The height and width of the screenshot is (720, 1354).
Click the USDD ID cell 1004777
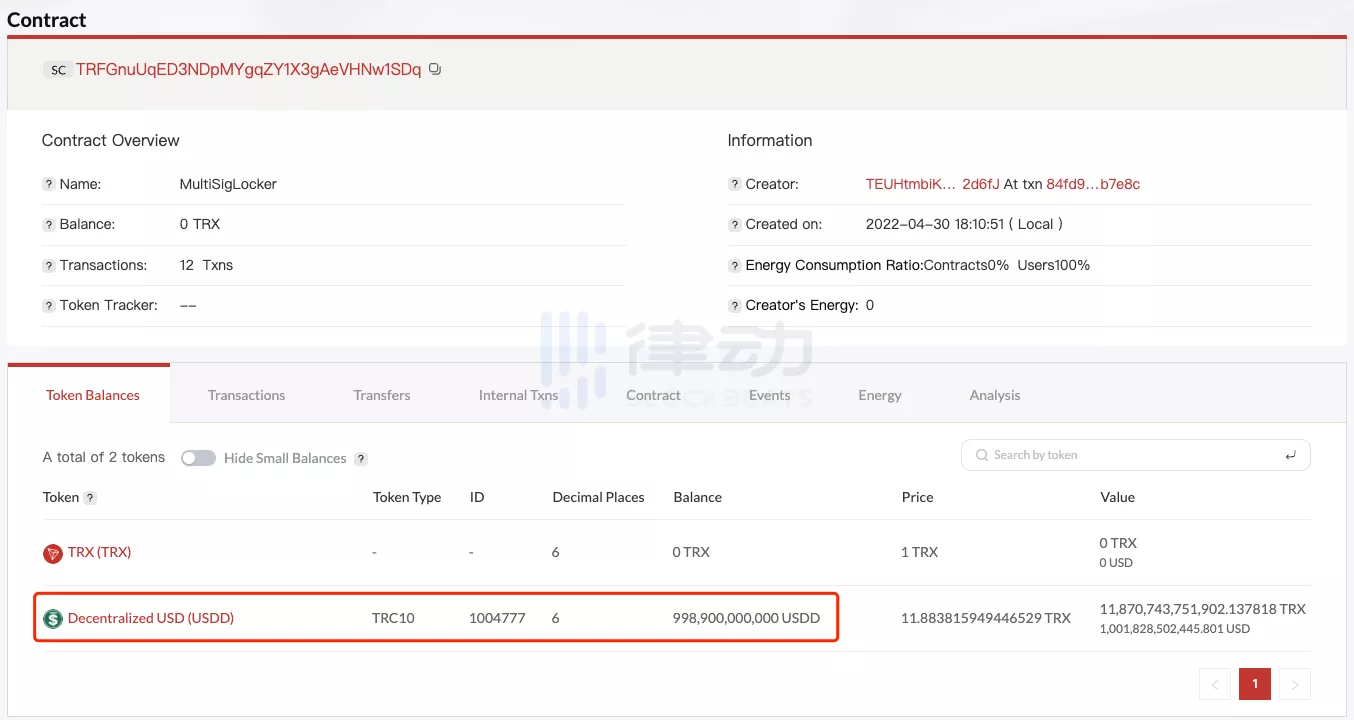click(497, 618)
